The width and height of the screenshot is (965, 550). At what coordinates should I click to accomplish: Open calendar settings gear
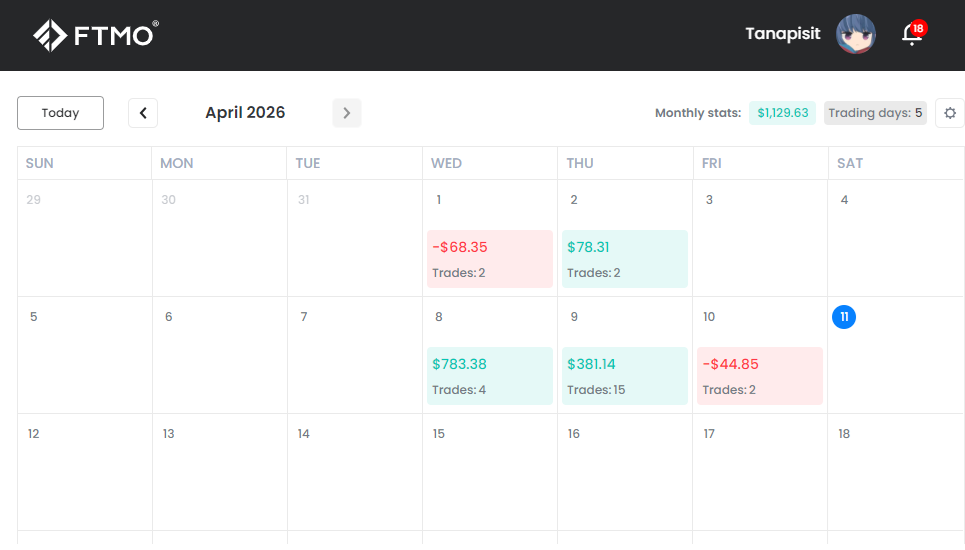(949, 113)
